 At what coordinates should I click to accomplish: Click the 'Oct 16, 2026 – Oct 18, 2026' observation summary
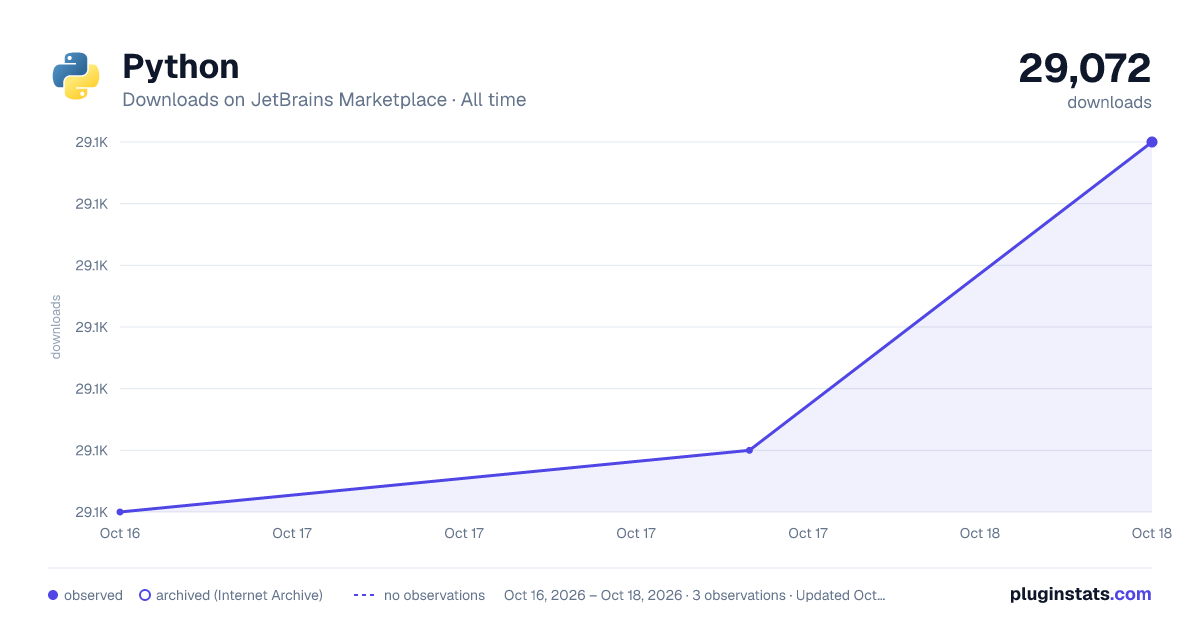pos(695,595)
